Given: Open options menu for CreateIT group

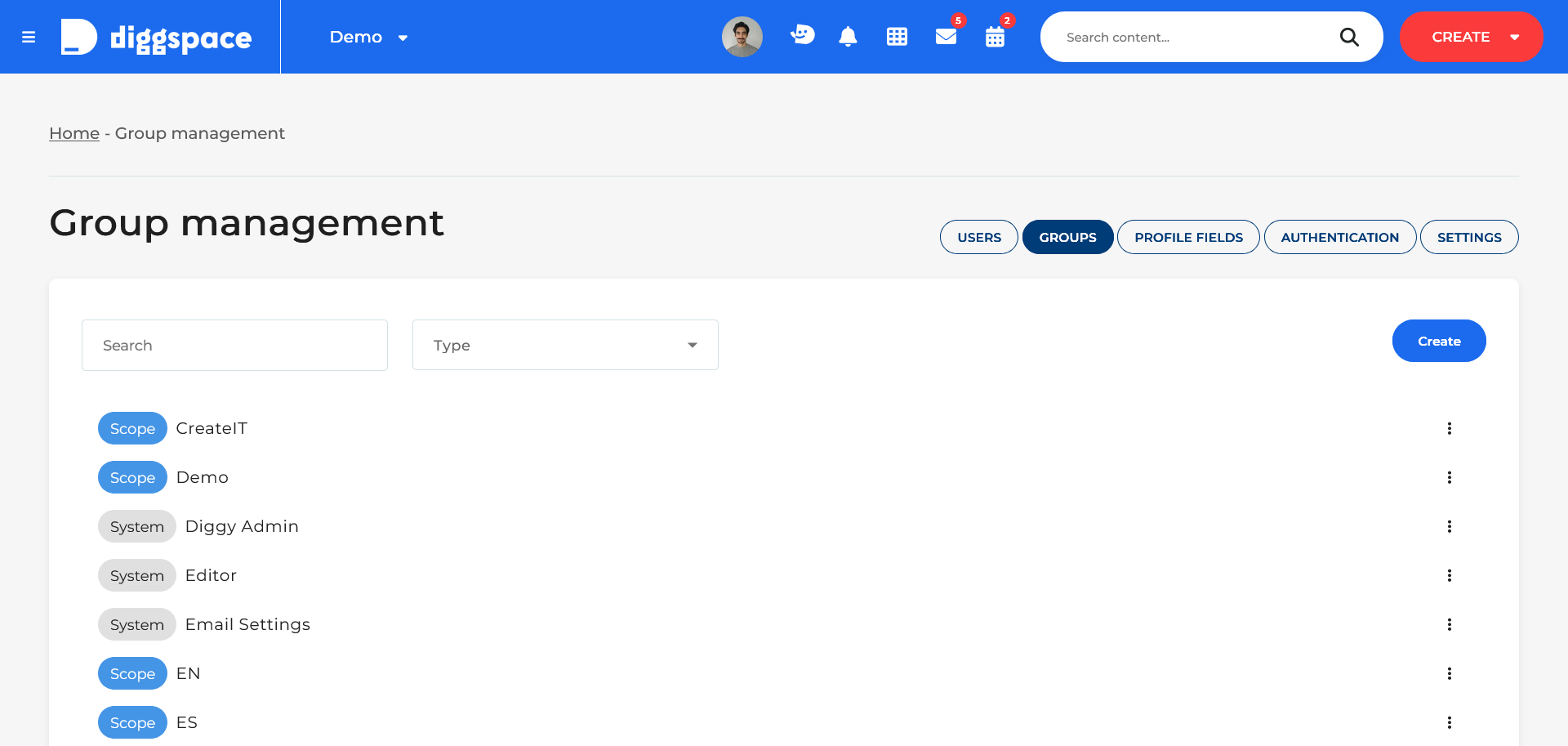Looking at the screenshot, I should 1450,428.
